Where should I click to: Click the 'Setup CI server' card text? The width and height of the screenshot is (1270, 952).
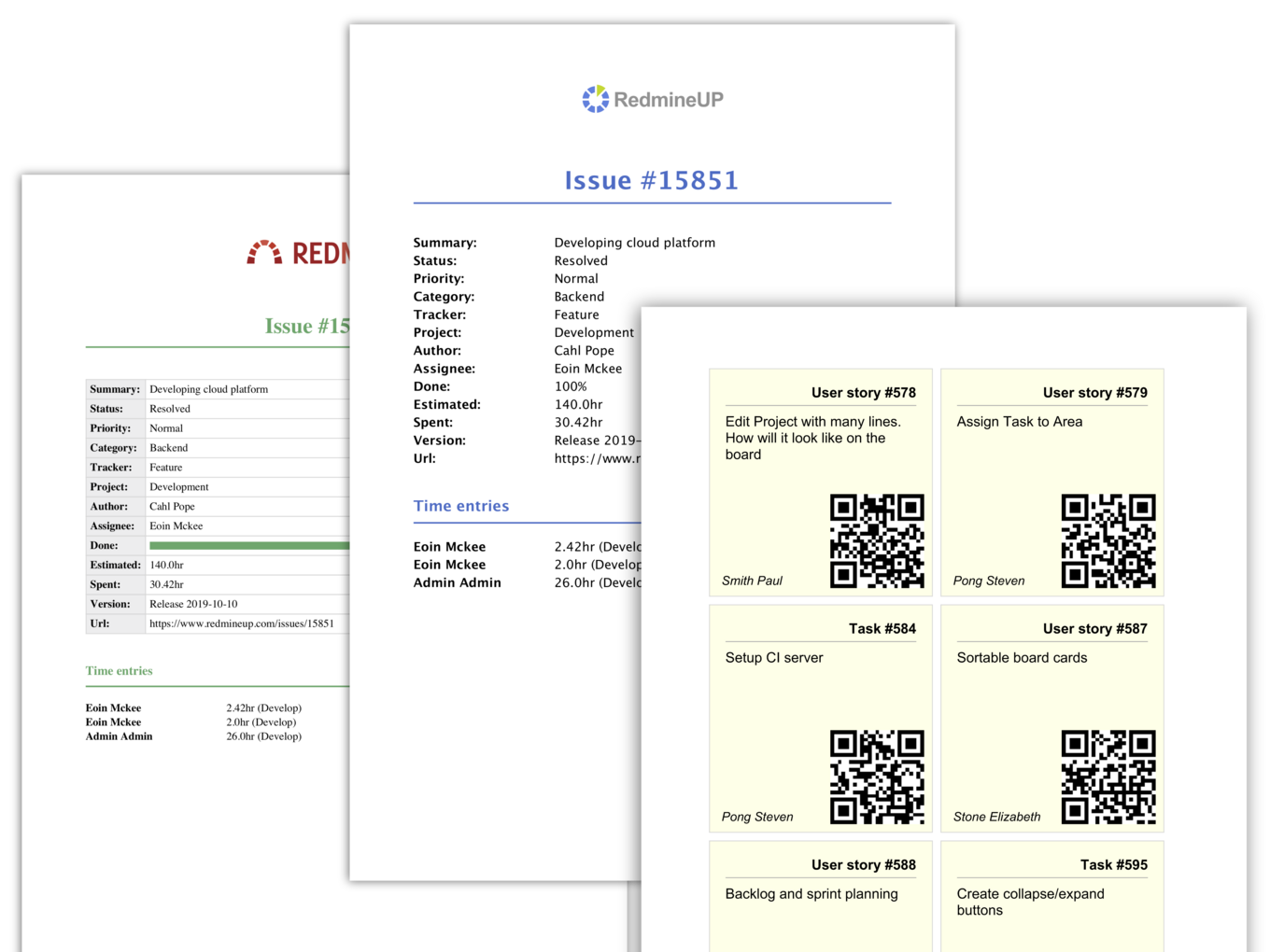pyautogui.click(x=774, y=658)
